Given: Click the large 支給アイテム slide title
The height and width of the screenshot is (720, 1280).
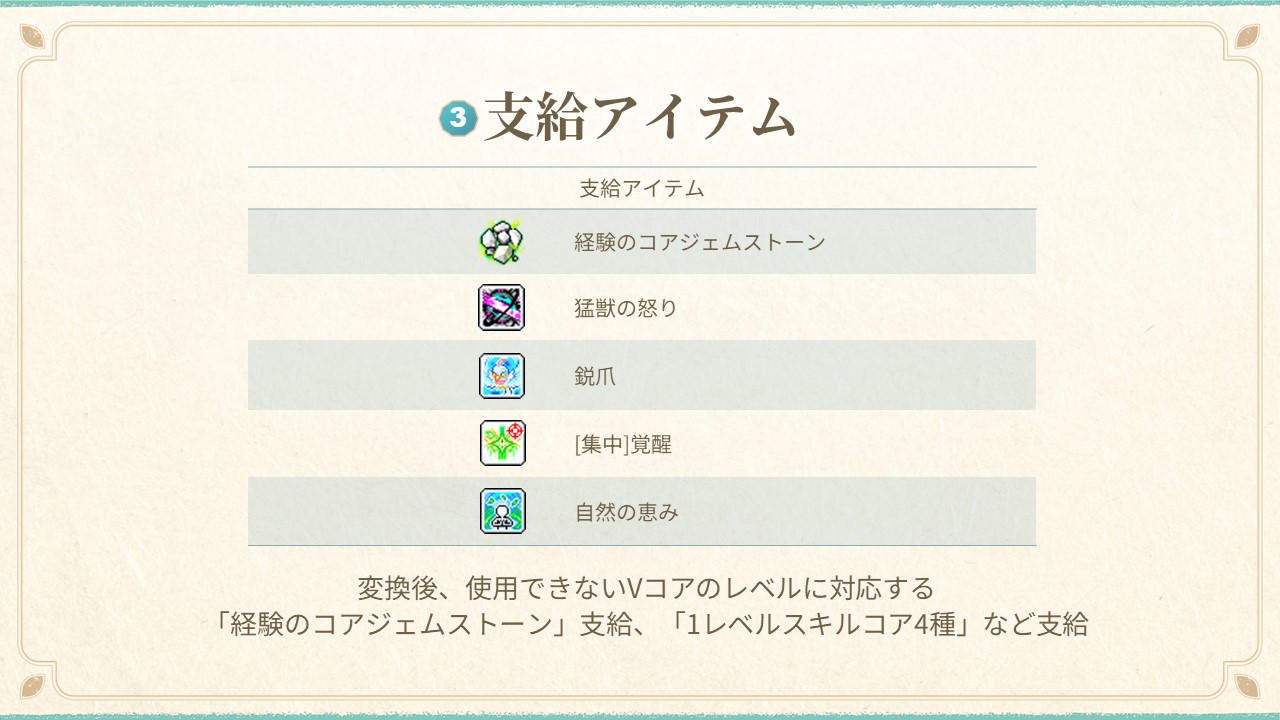Looking at the screenshot, I should click(640, 117).
